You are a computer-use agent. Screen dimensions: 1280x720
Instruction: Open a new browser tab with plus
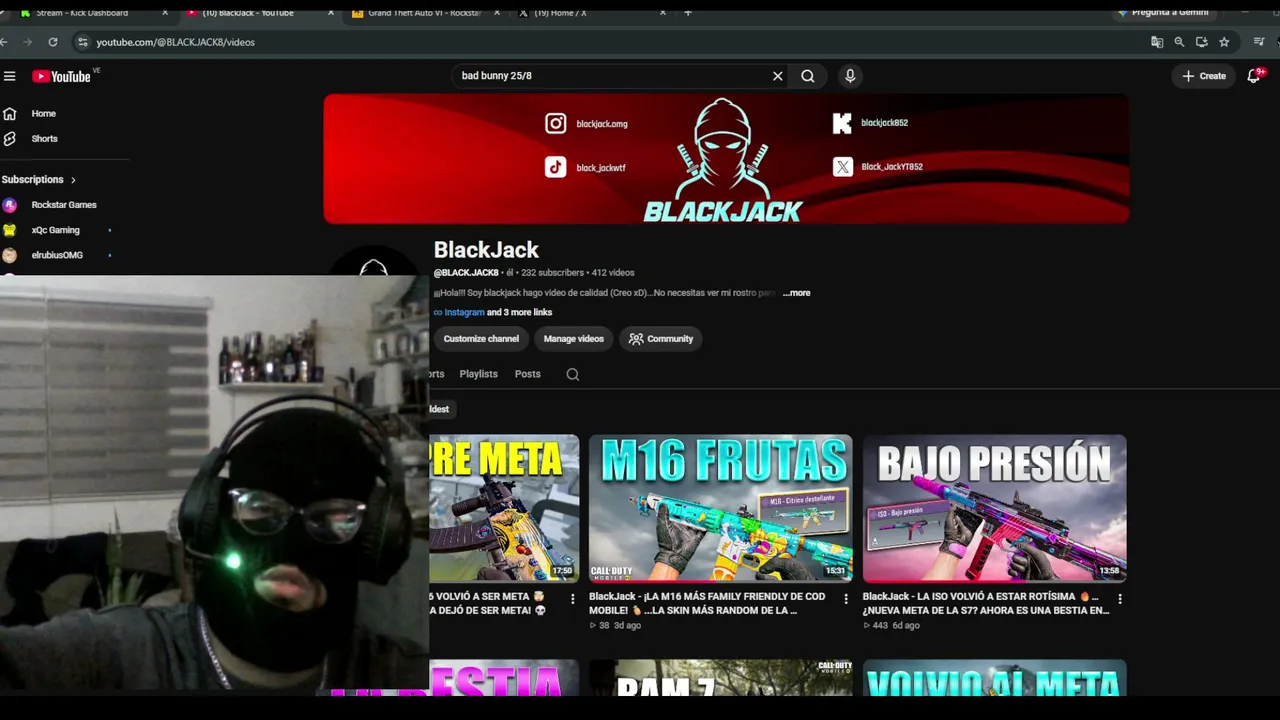(688, 12)
